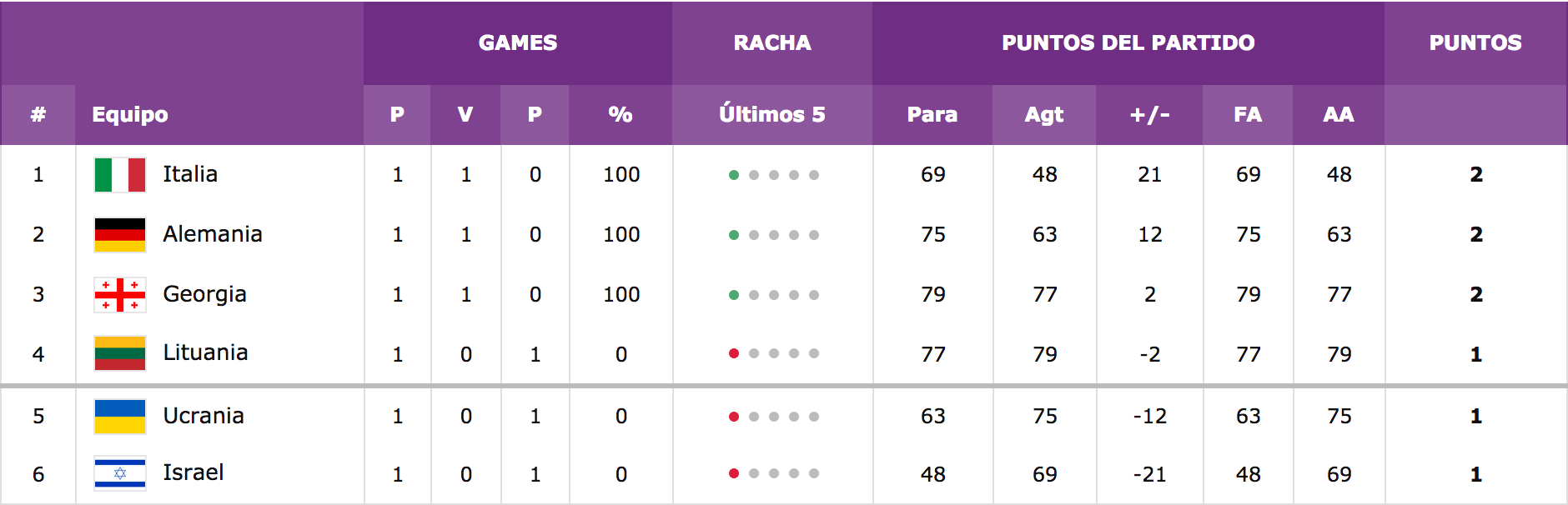Select the Ucrania team name
Image resolution: width=1568 pixels, height=505 pixels.
click(x=204, y=416)
